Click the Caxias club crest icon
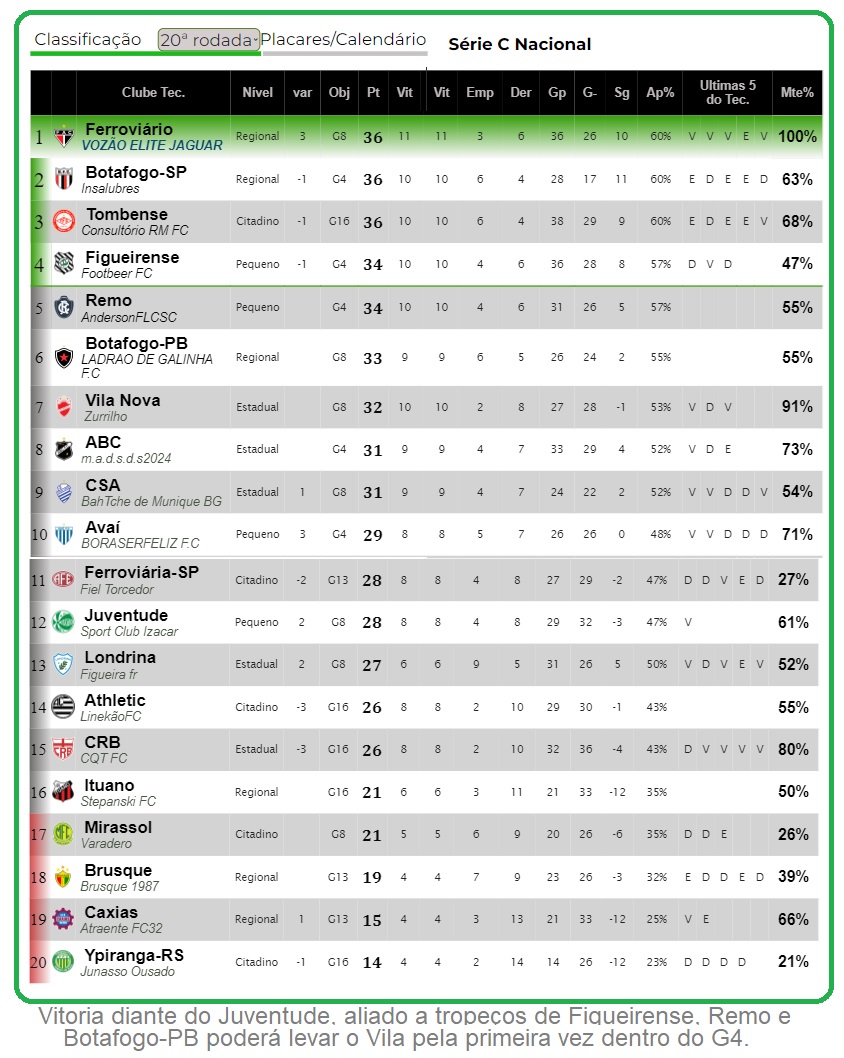This screenshot has width=844, height=1058. 64,919
